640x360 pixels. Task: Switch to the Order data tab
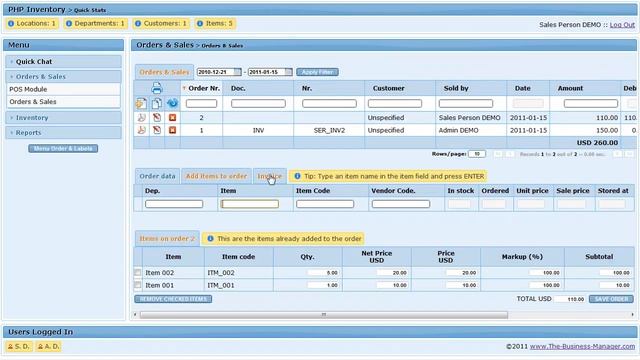click(x=157, y=176)
